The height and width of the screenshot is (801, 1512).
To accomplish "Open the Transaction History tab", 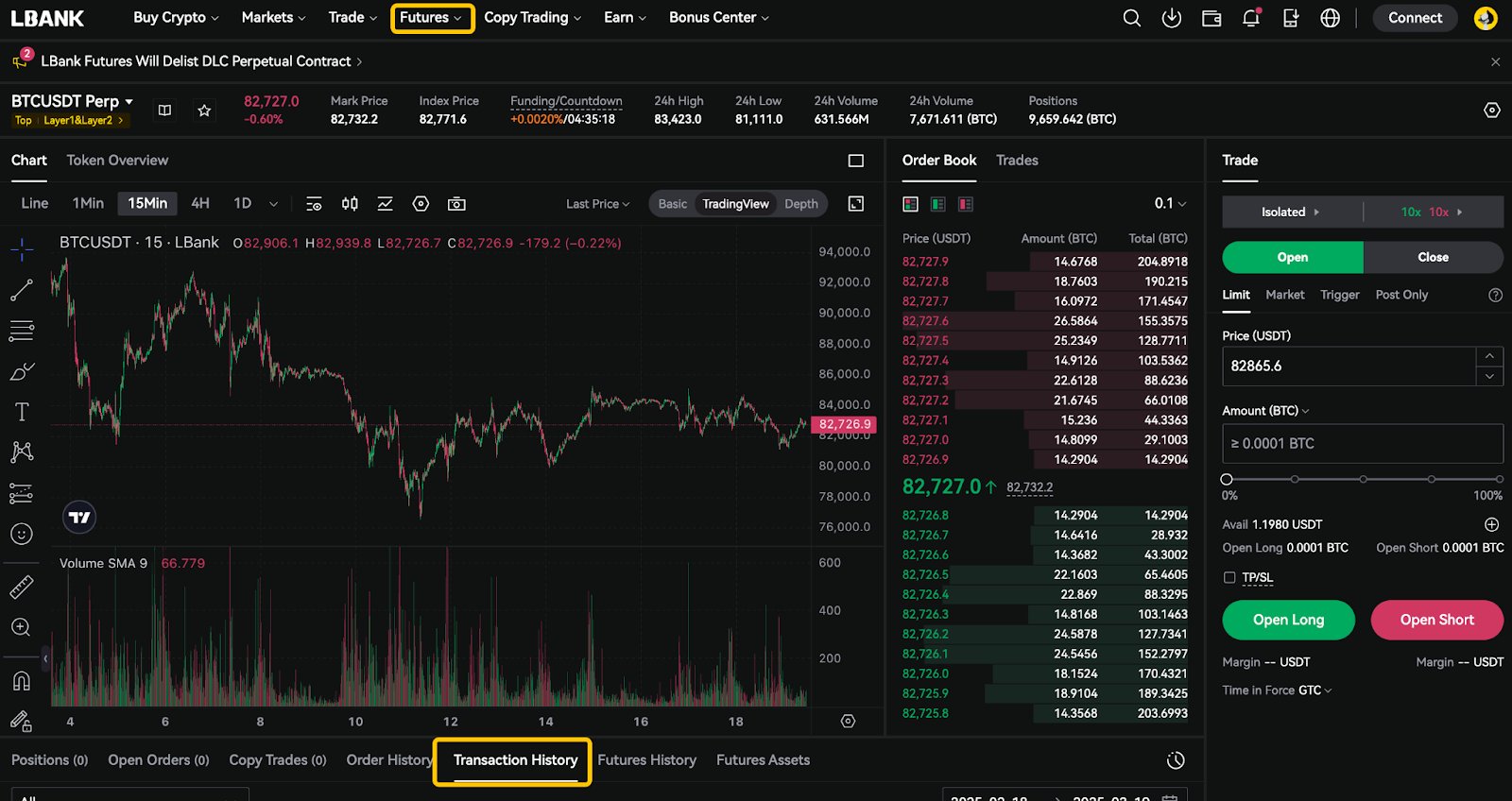I will [x=515, y=760].
